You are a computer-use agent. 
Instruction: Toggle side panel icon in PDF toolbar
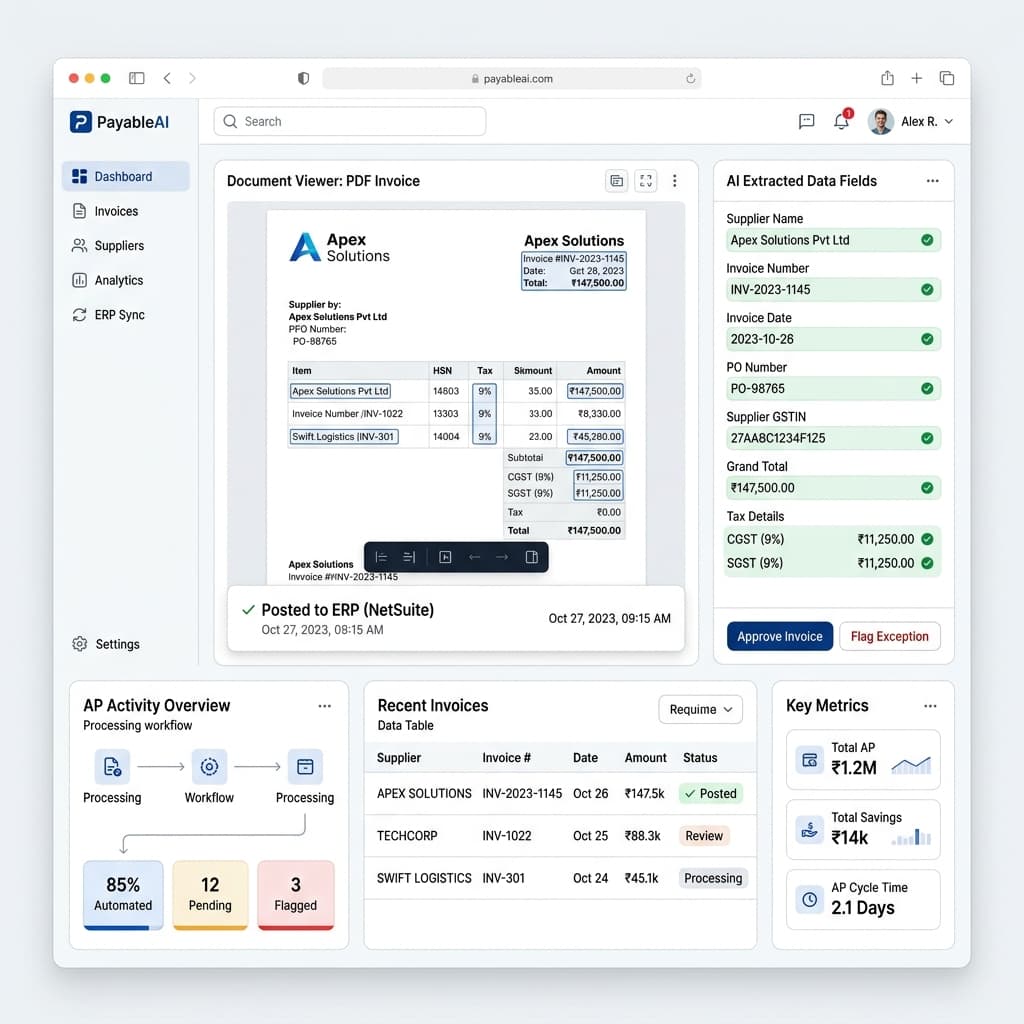[x=532, y=557]
